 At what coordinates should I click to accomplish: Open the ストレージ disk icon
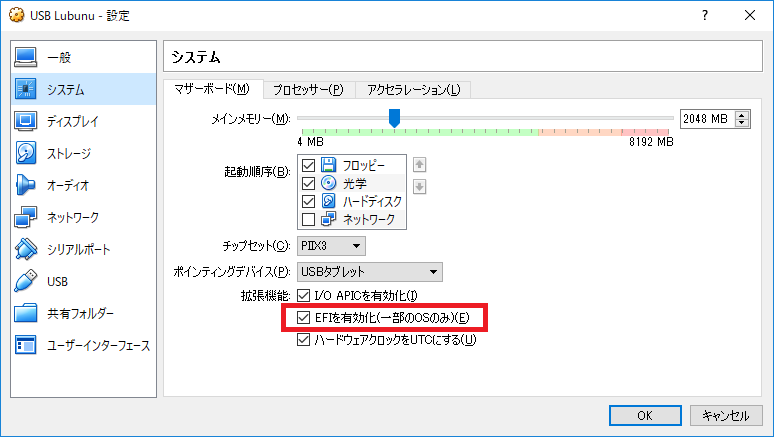point(25,153)
